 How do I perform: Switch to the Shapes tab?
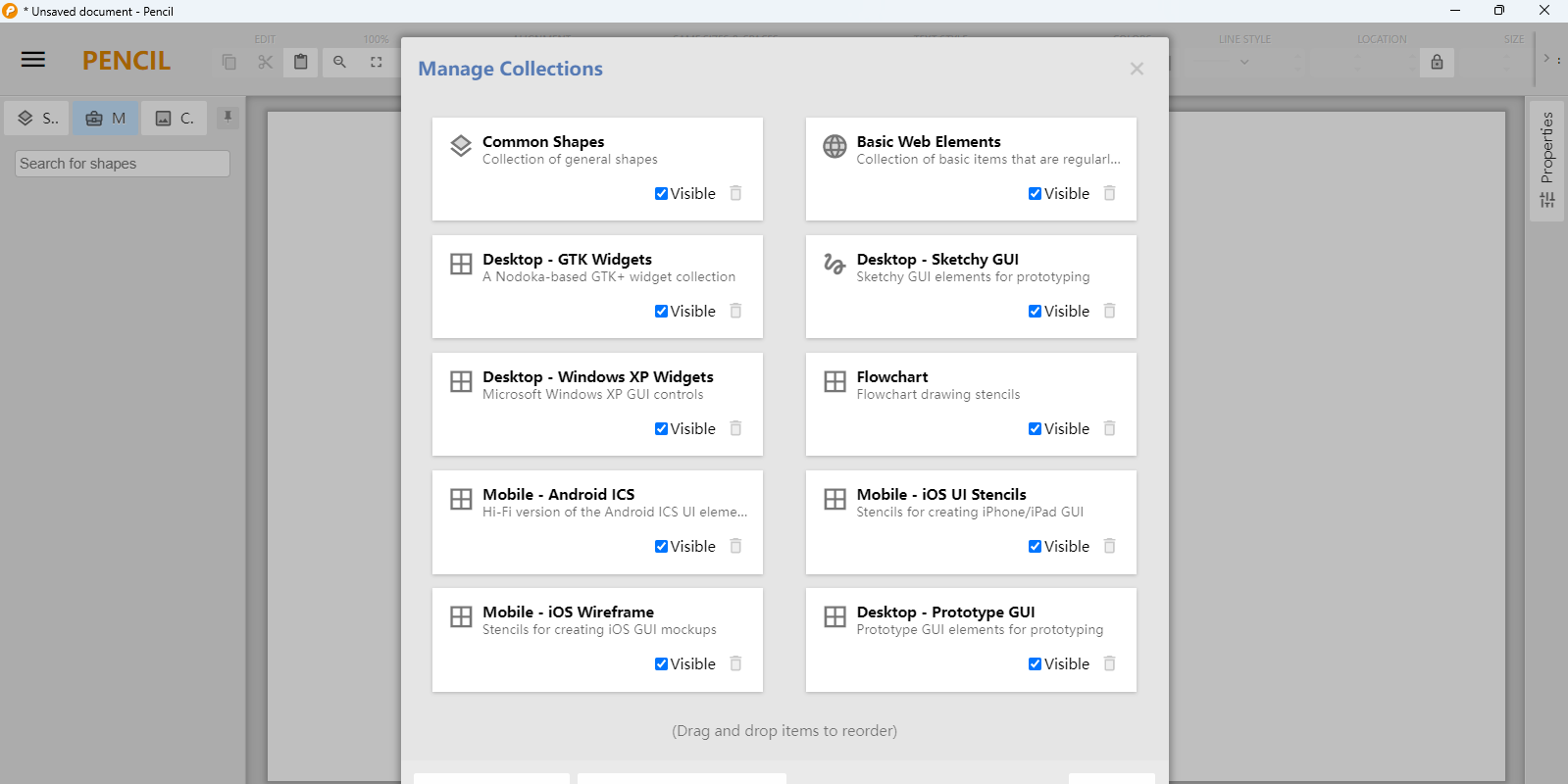point(37,118)
